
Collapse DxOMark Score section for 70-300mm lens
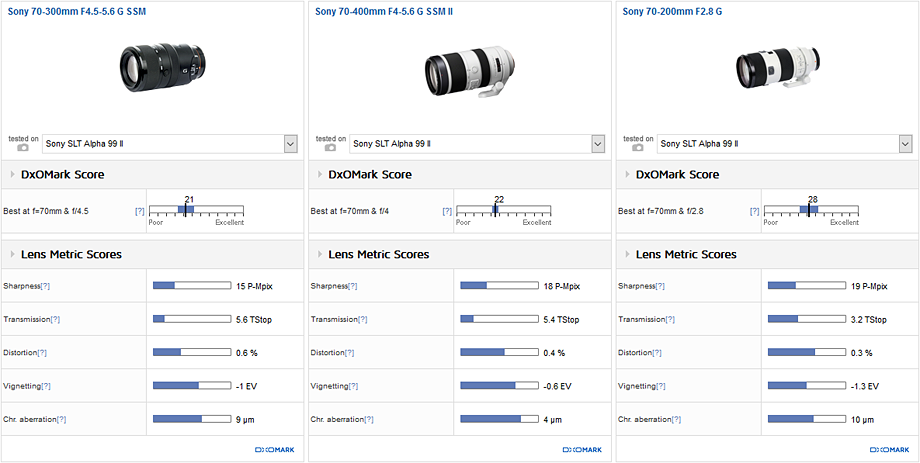(x=13, y=174)
